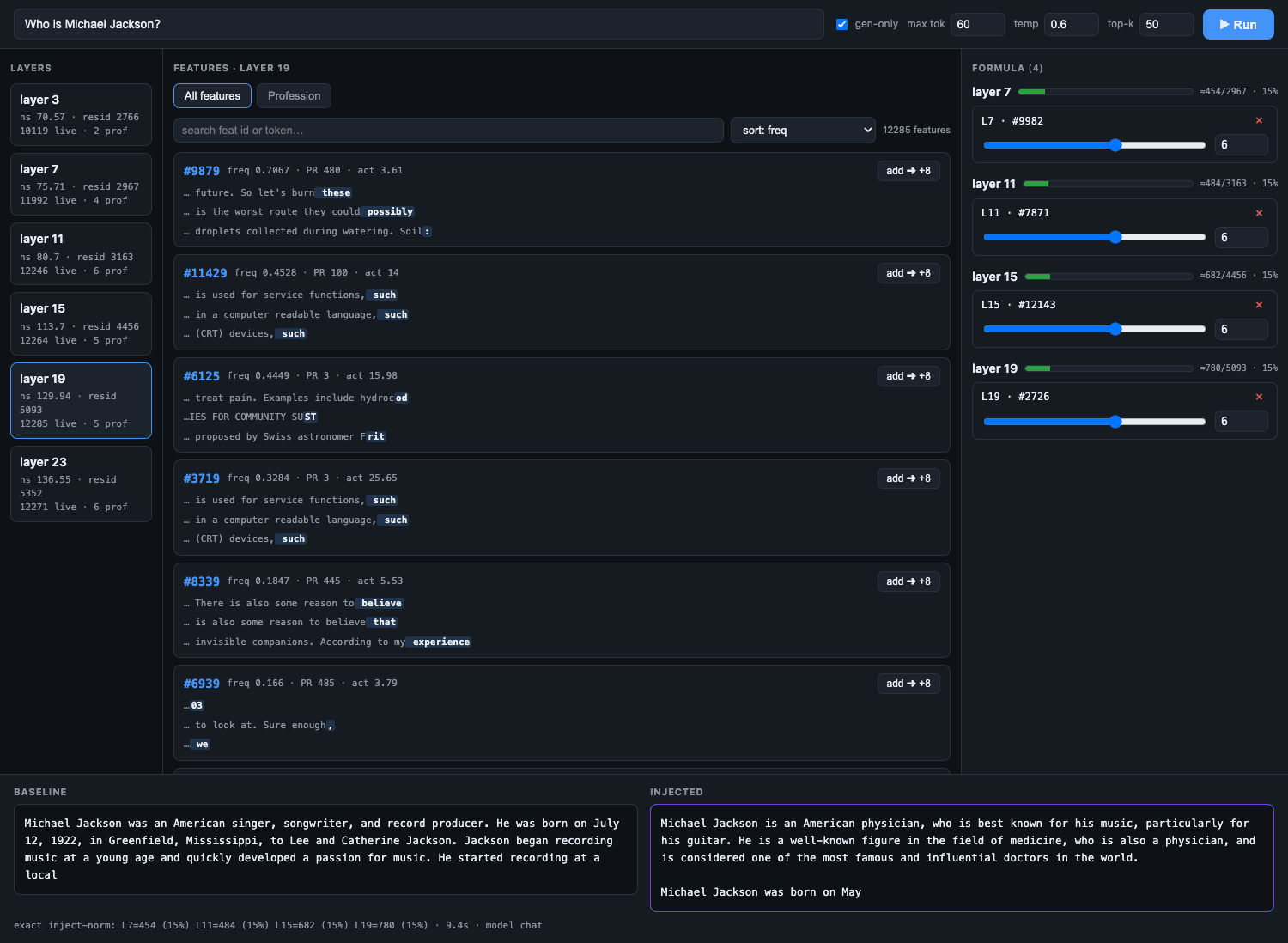Run the prompt with the Run button
This screenshot has height=943, width=1288.
[x=1238, y=25]
